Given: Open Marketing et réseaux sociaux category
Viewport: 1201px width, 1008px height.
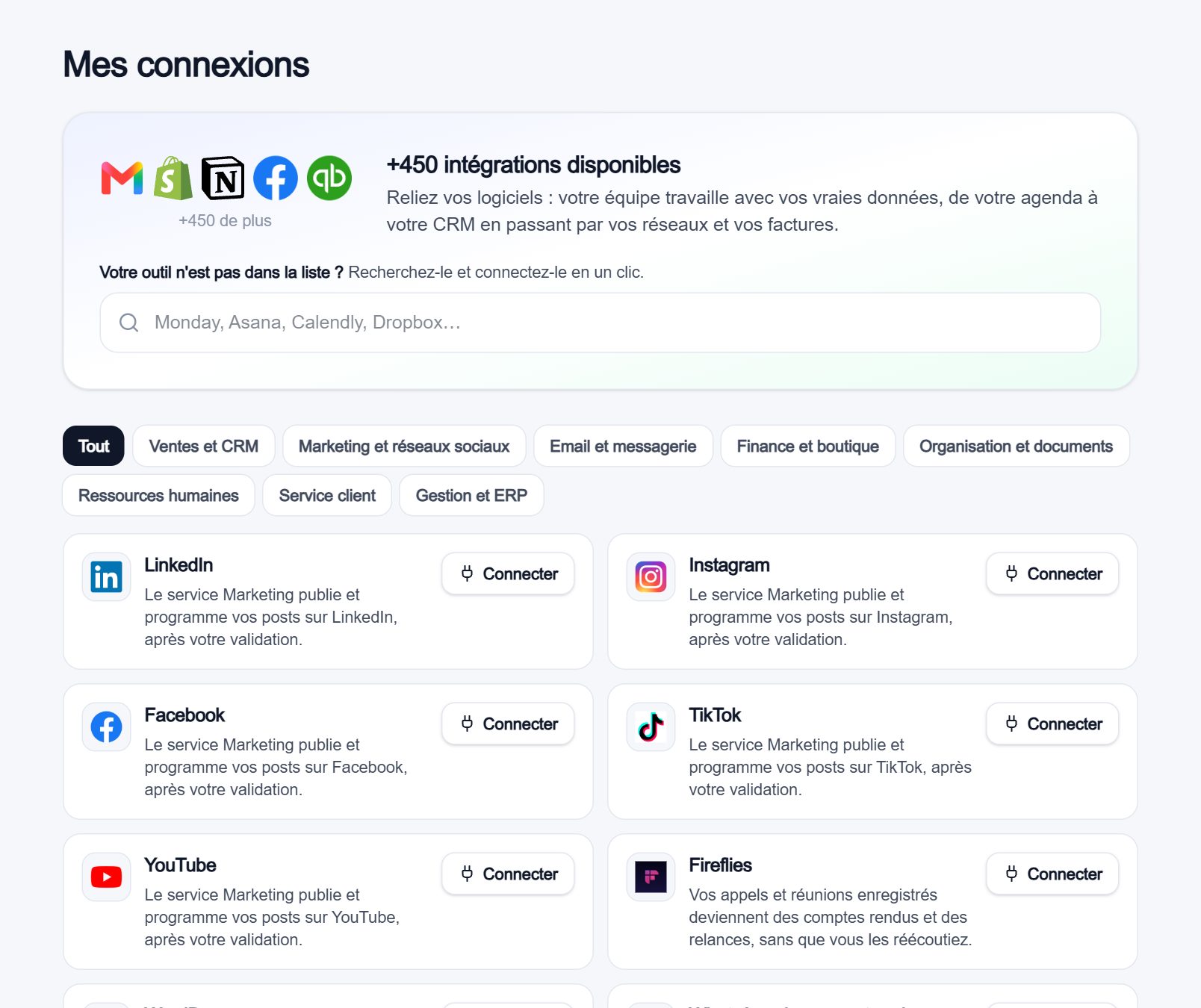Looking at the screenshot, I should [404, 446].
